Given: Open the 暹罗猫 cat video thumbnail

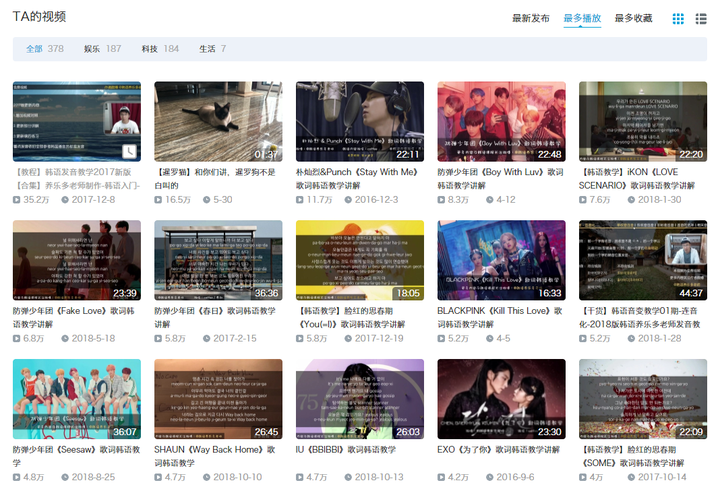Looking at the screenshot, I should (218, 121).
